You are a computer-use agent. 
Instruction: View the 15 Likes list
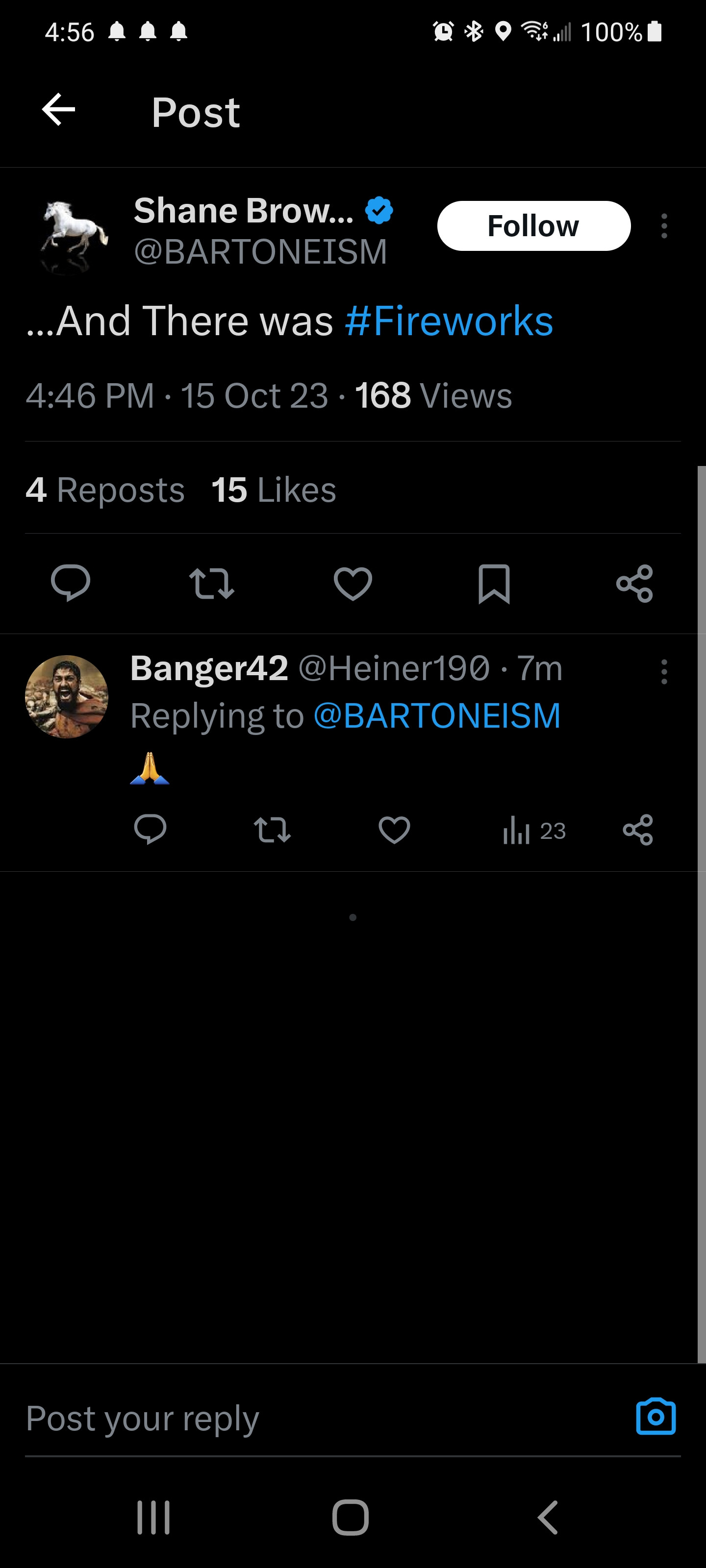point(274,490)
